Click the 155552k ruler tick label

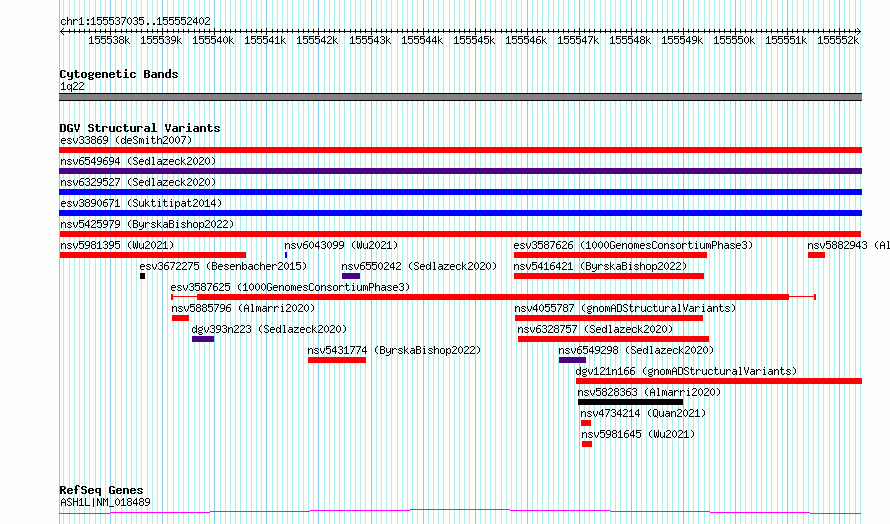pyautogui.click(x=838, y=40)
